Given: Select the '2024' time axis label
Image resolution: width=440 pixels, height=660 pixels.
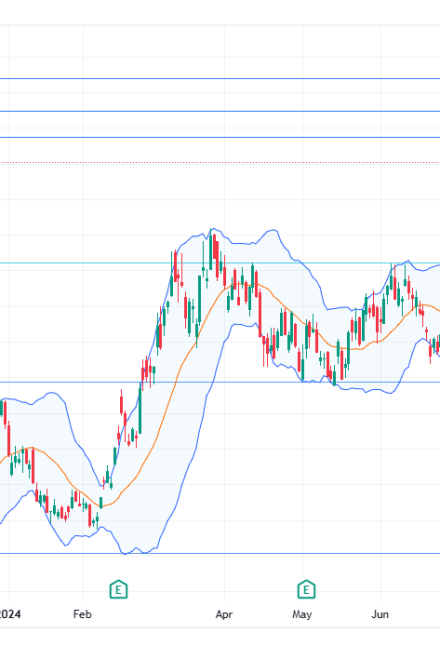Looking at the screenshot, I should coord(10,614).
